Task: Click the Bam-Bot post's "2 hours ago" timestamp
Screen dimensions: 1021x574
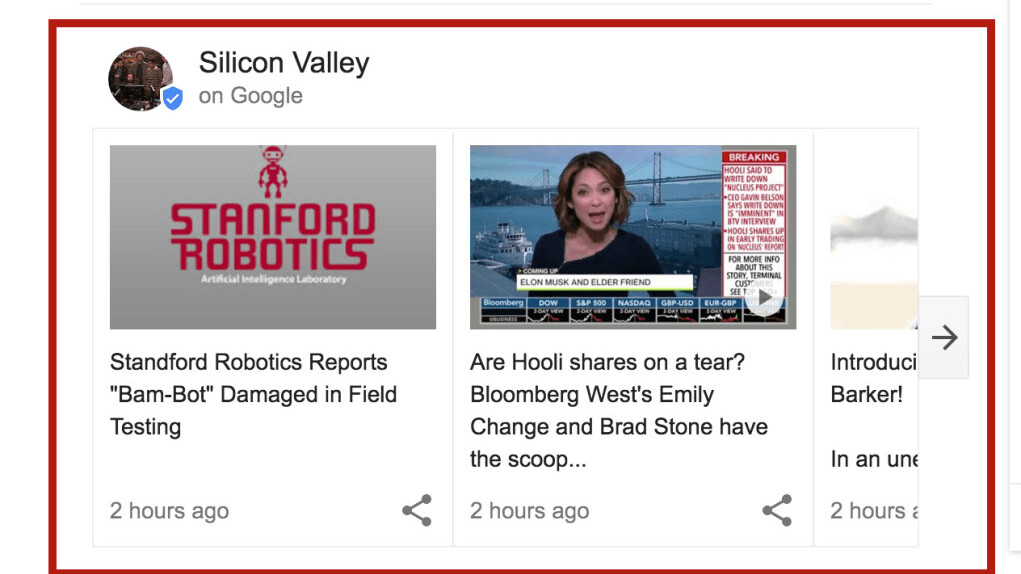Action: click(169, 511)
